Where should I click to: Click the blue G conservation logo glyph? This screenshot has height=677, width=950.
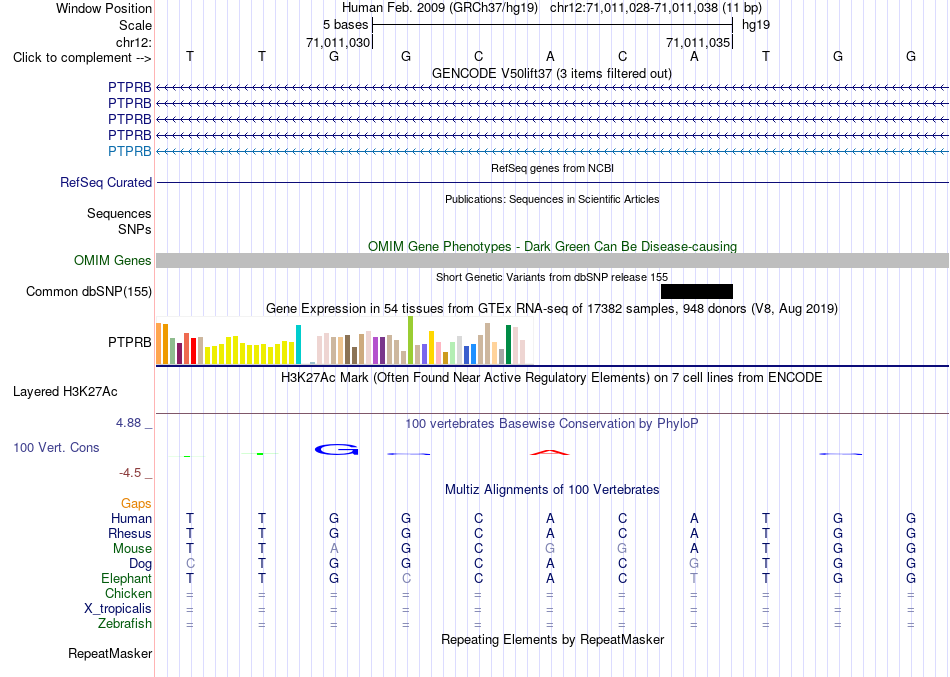point(337,450)
